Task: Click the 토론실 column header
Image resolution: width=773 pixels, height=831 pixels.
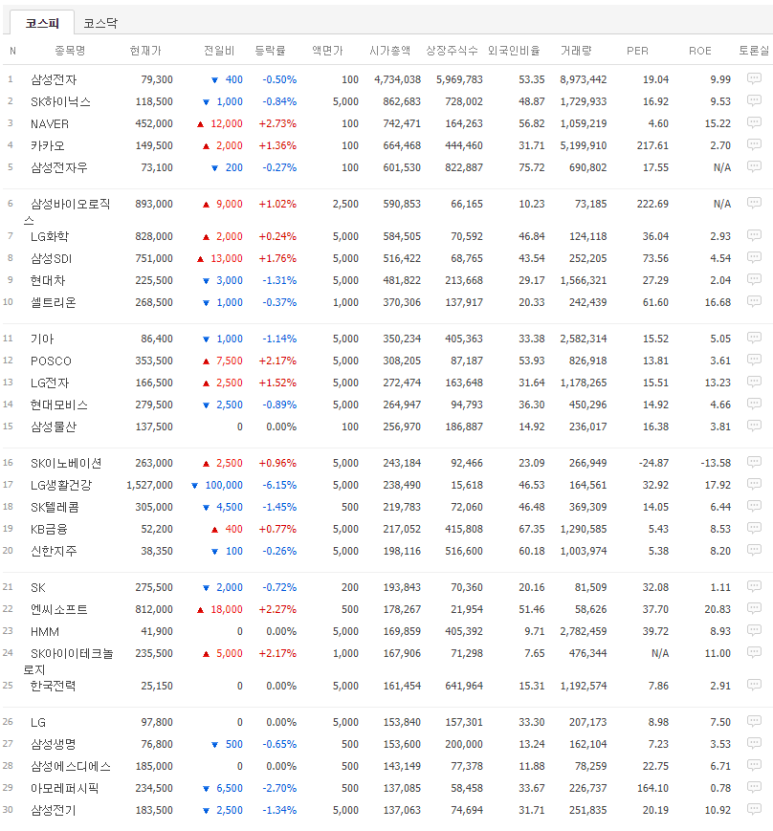Action: click(753, 50)
